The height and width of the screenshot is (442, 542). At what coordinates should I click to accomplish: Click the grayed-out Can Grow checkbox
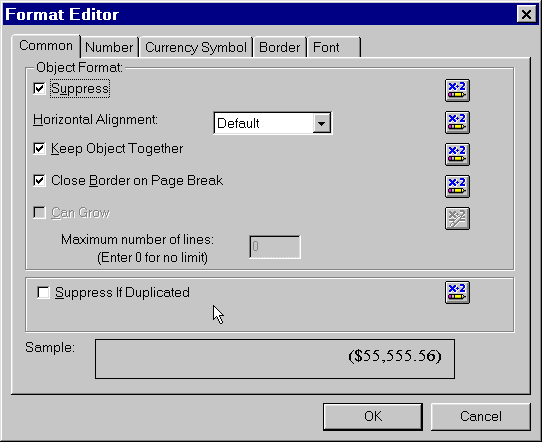(x=39, y=213)
